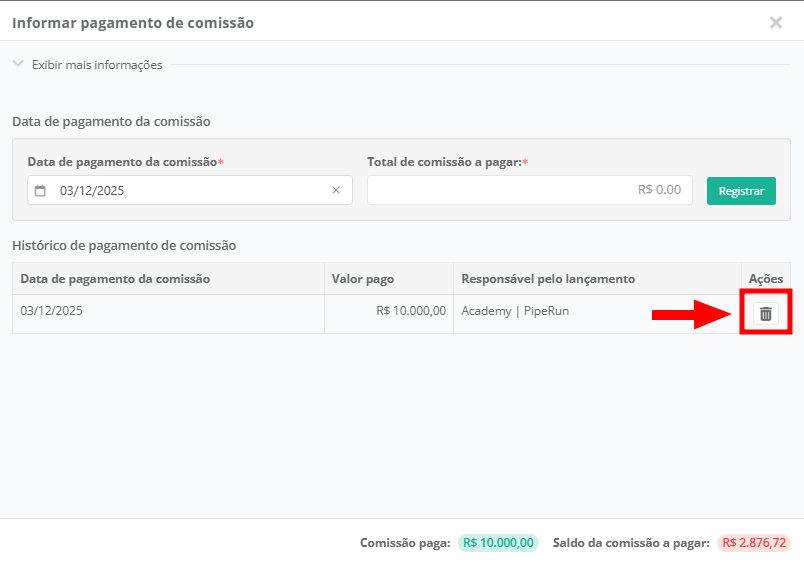The width and height of the screenshot is (804, 562).
Task: Click the Academy | PipeRun cell
Action: (515, 311)
